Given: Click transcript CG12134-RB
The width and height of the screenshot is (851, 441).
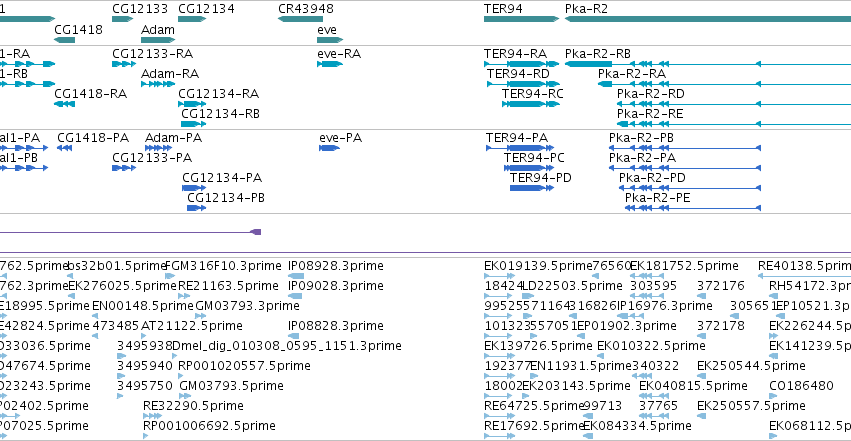Looking at the screenshot, I should [194, 124].
